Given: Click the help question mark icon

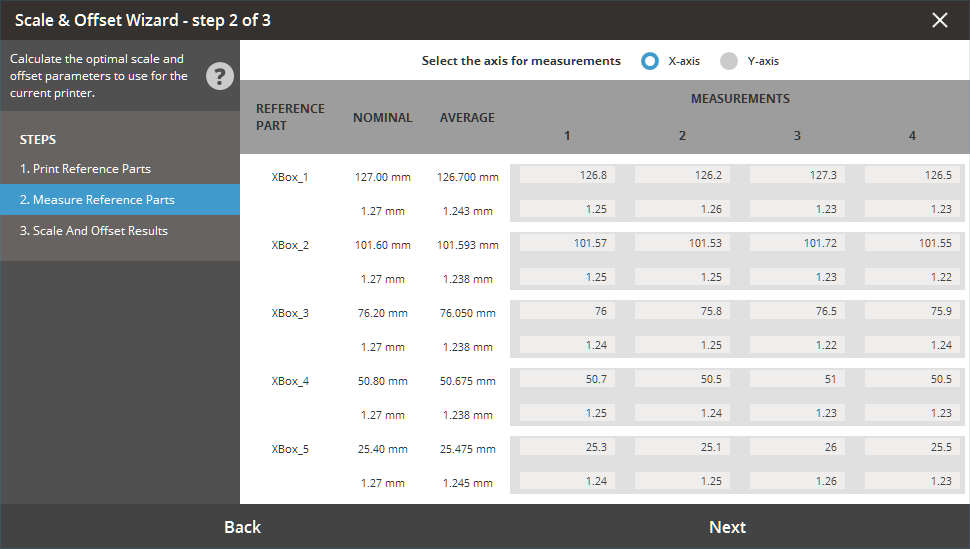Looking at the screenshot, I should (220, 76).
